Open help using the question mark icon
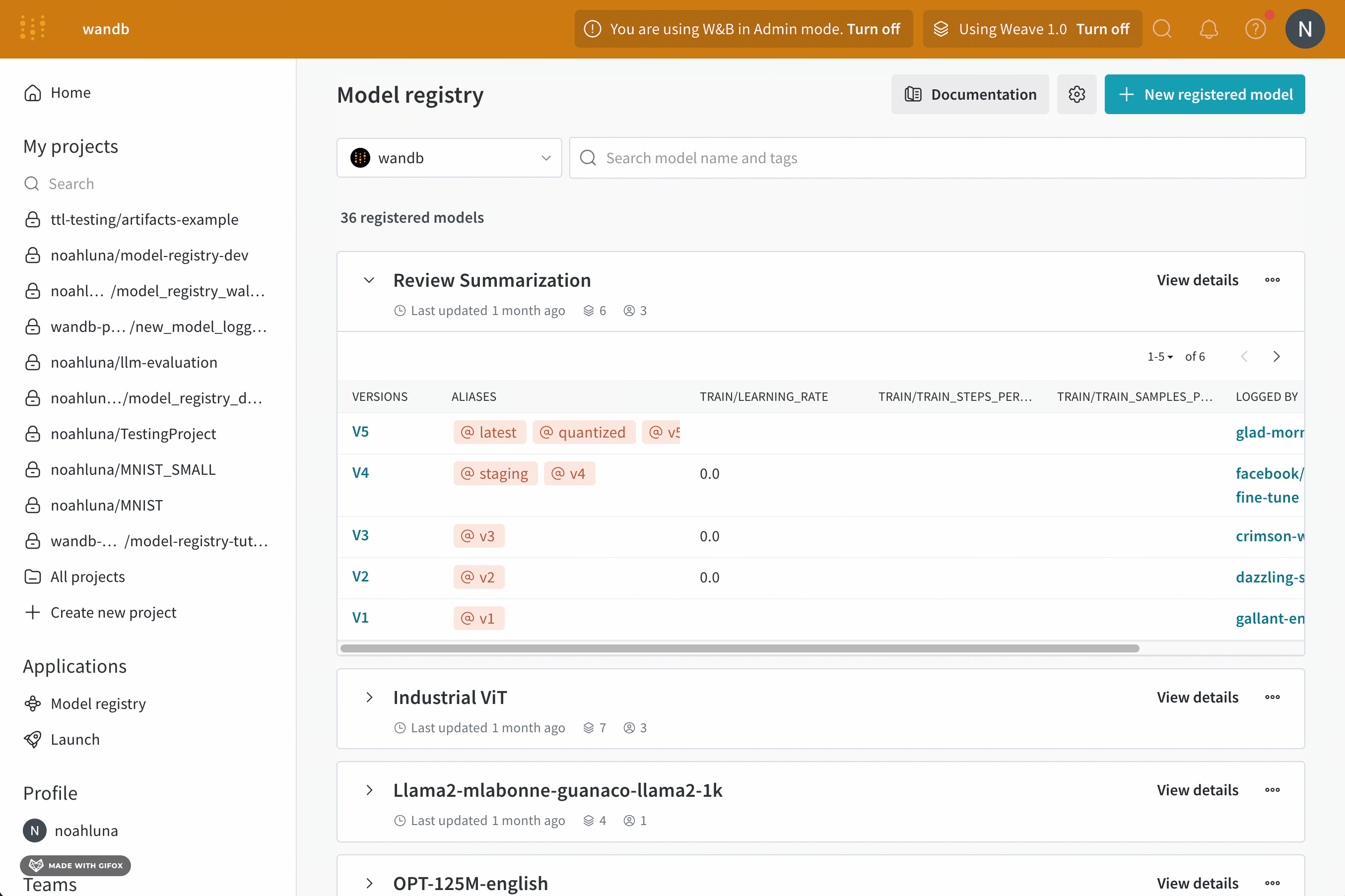Screen dimensions: 1345x896 click(x=1254, y=29)
